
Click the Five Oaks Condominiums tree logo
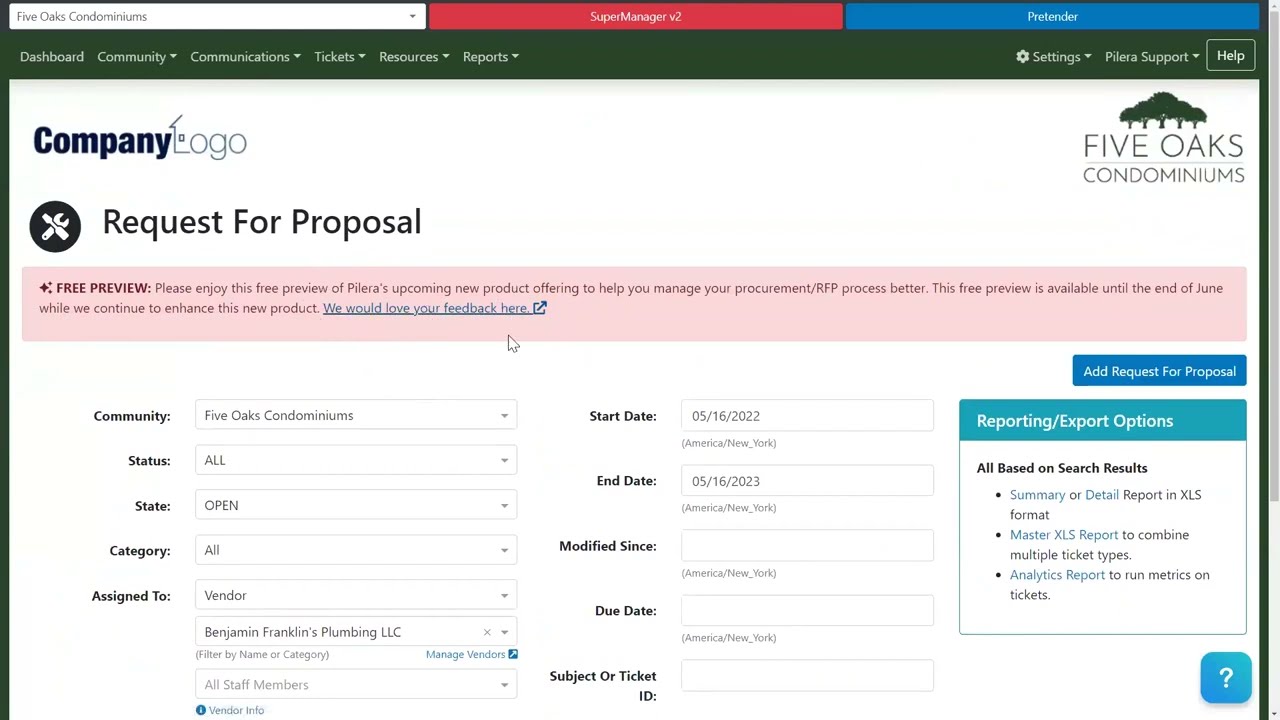pos(1163,138)
